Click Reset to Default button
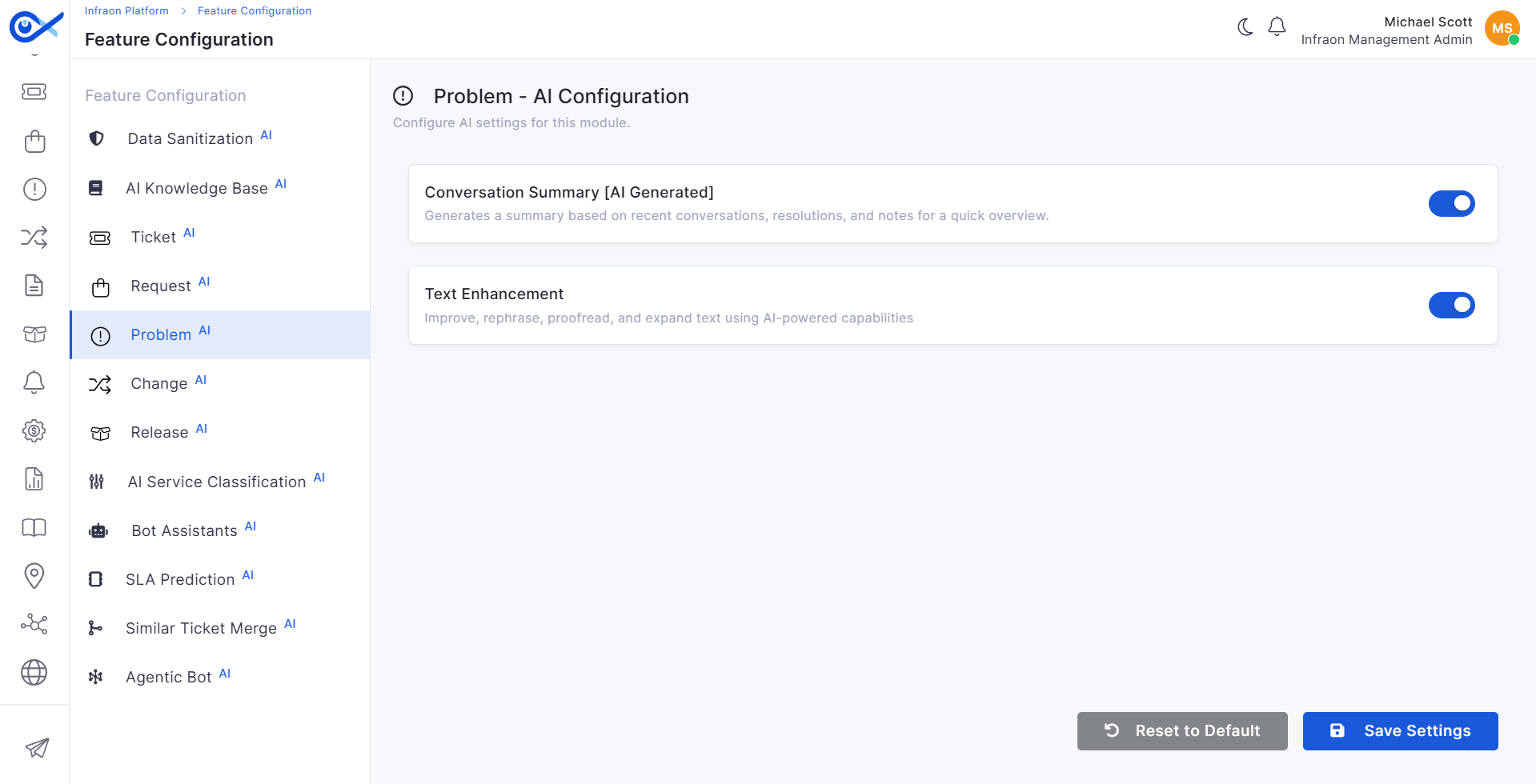 coord(1182,730)
